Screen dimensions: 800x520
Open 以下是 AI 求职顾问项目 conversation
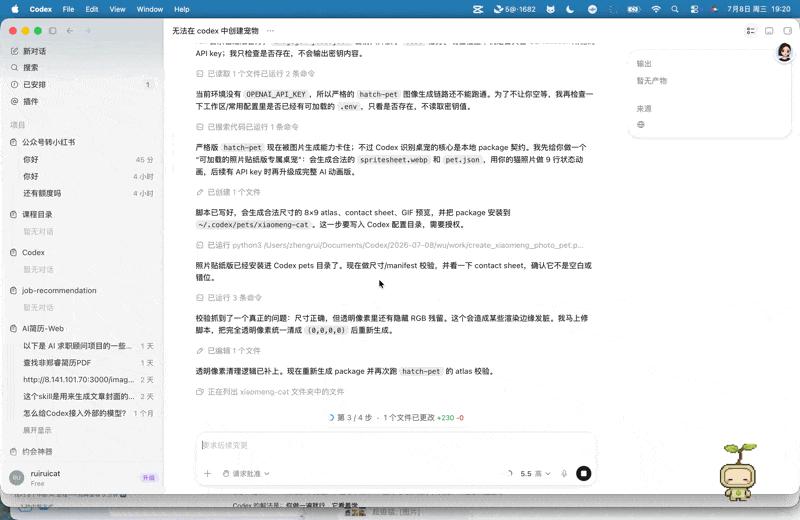[x=88, y=346]
